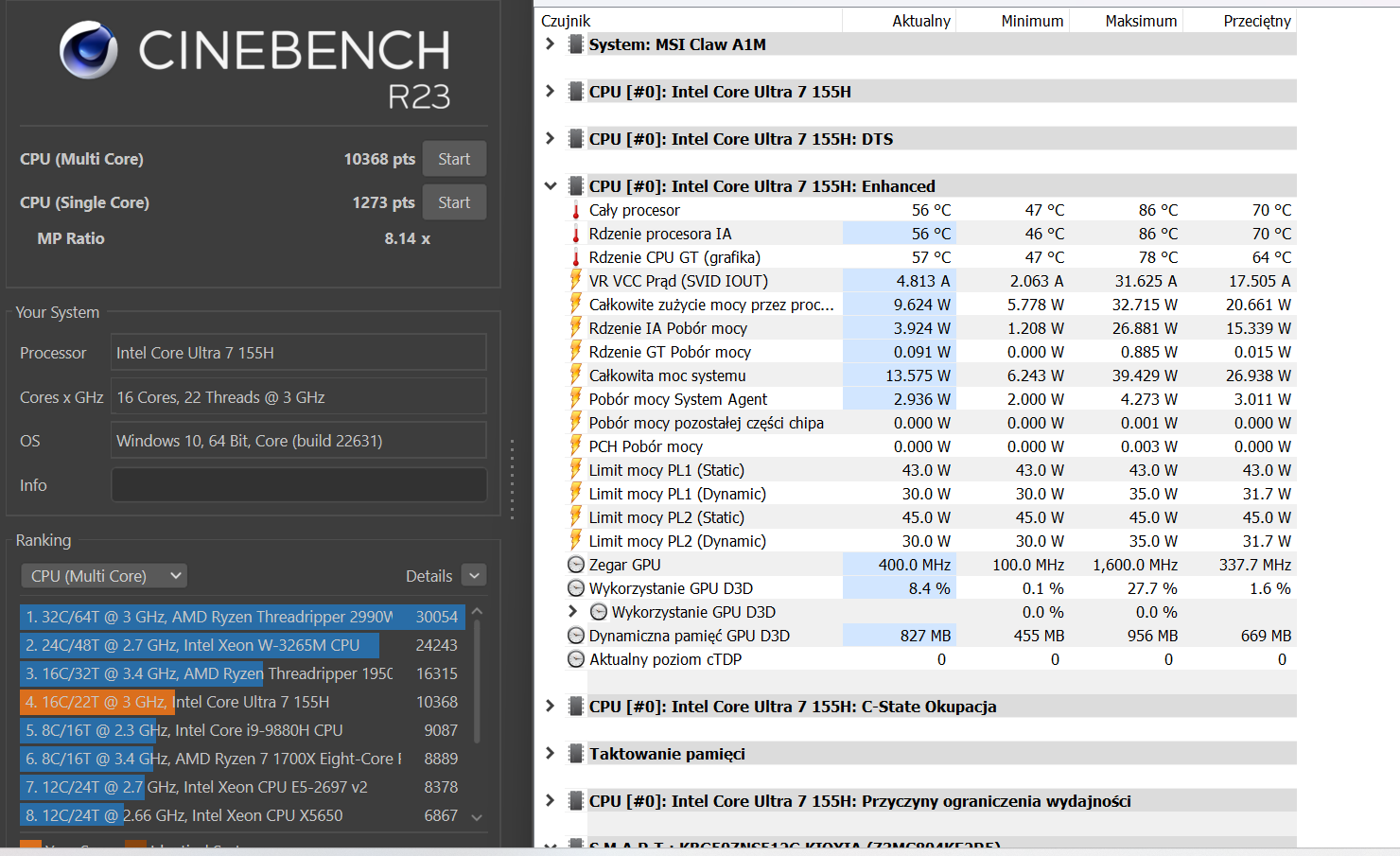Start the CPU Multi Core benchmark
Image resolution: width=1400 pixels, height=856 pixels.
coord(454,159)
